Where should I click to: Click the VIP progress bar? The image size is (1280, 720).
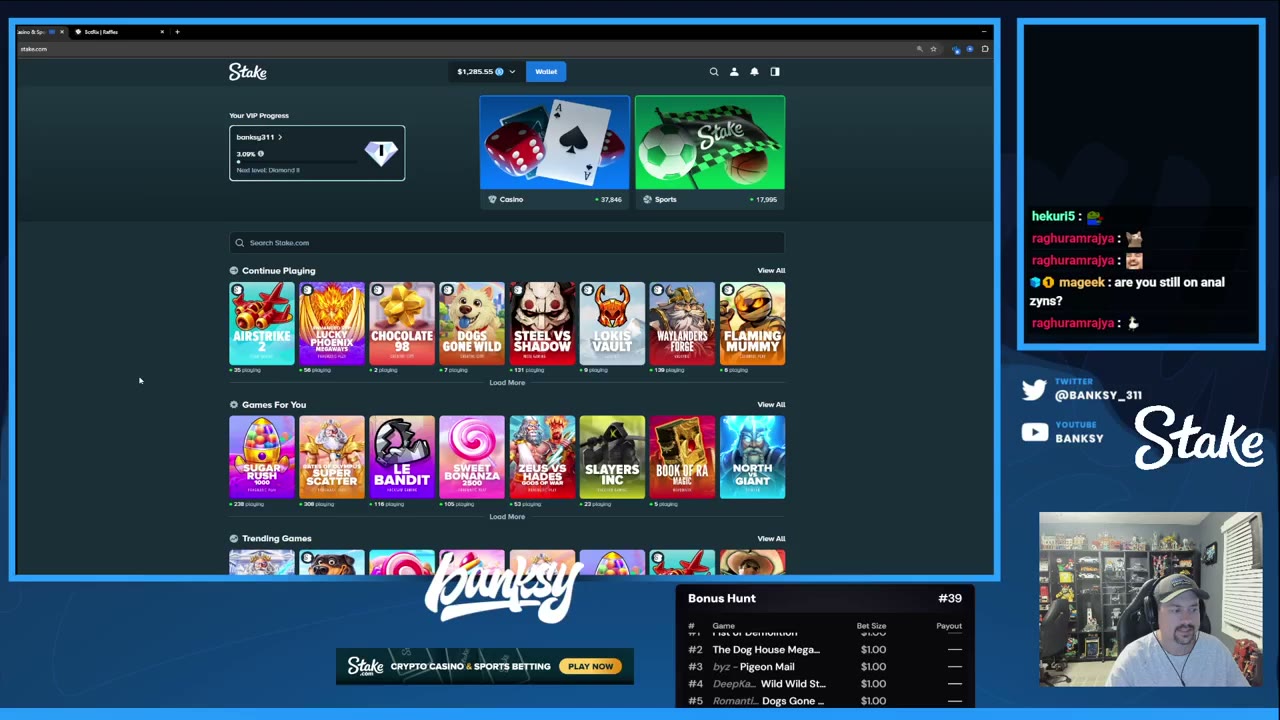point(299,162)
